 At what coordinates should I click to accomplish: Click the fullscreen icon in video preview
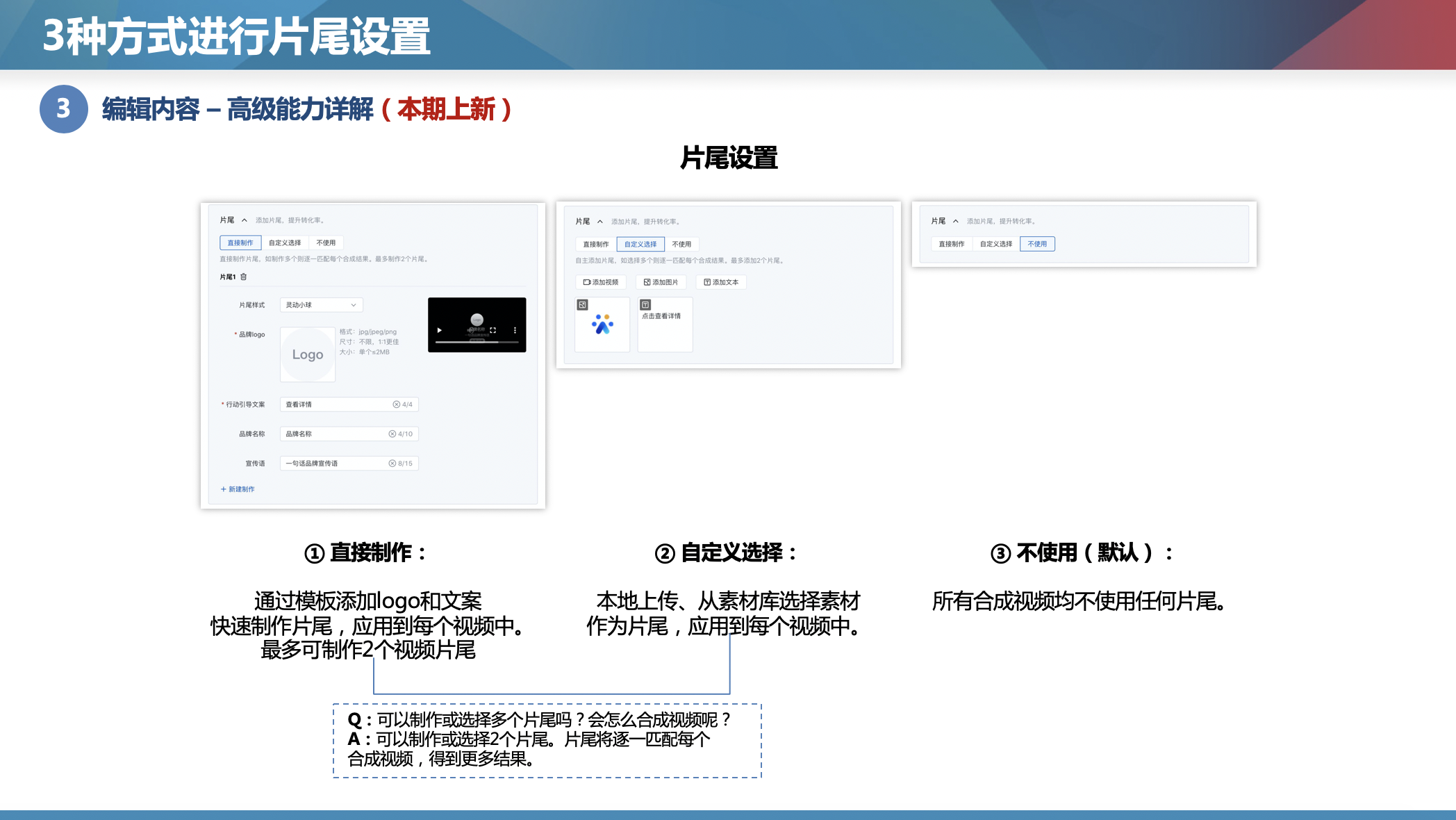point(493,330)
